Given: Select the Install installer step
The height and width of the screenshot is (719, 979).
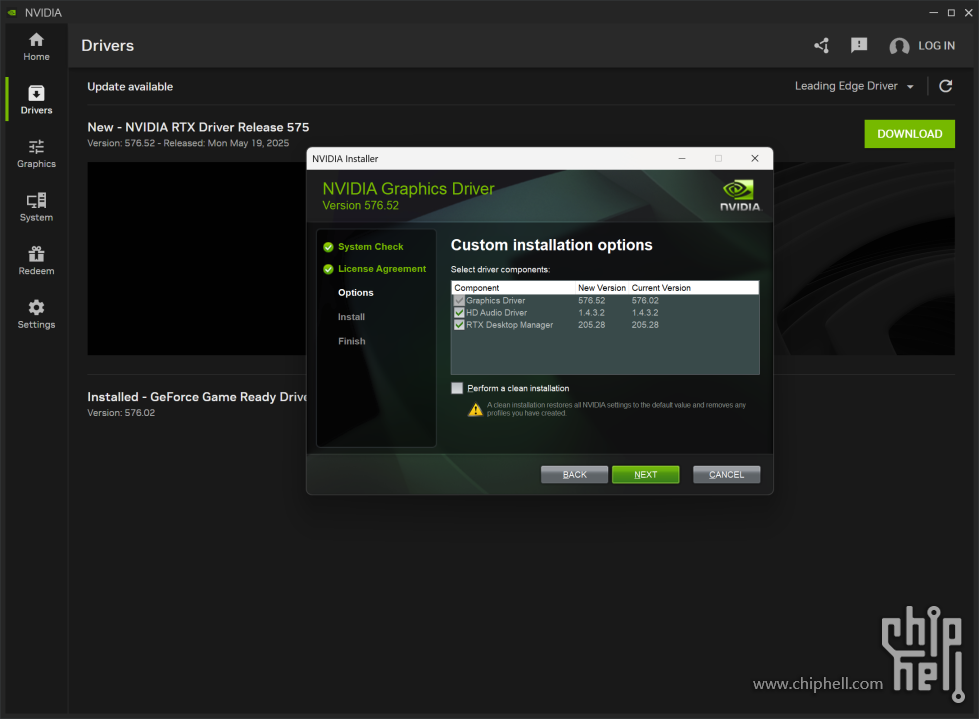Looking at the screenshot, I should pos(352,317).
